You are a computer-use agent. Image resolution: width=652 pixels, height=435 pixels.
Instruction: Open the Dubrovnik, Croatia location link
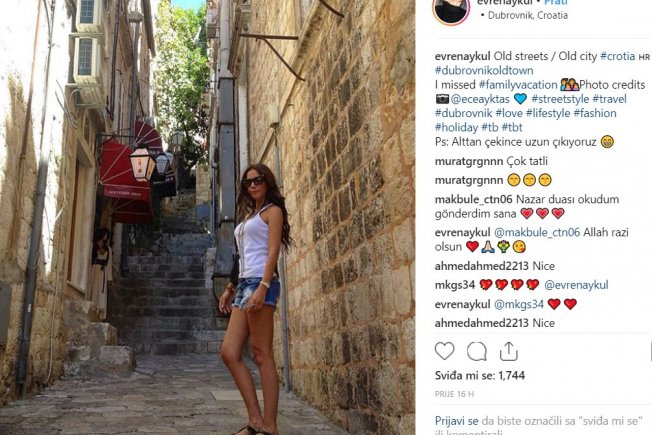[528, 15]
